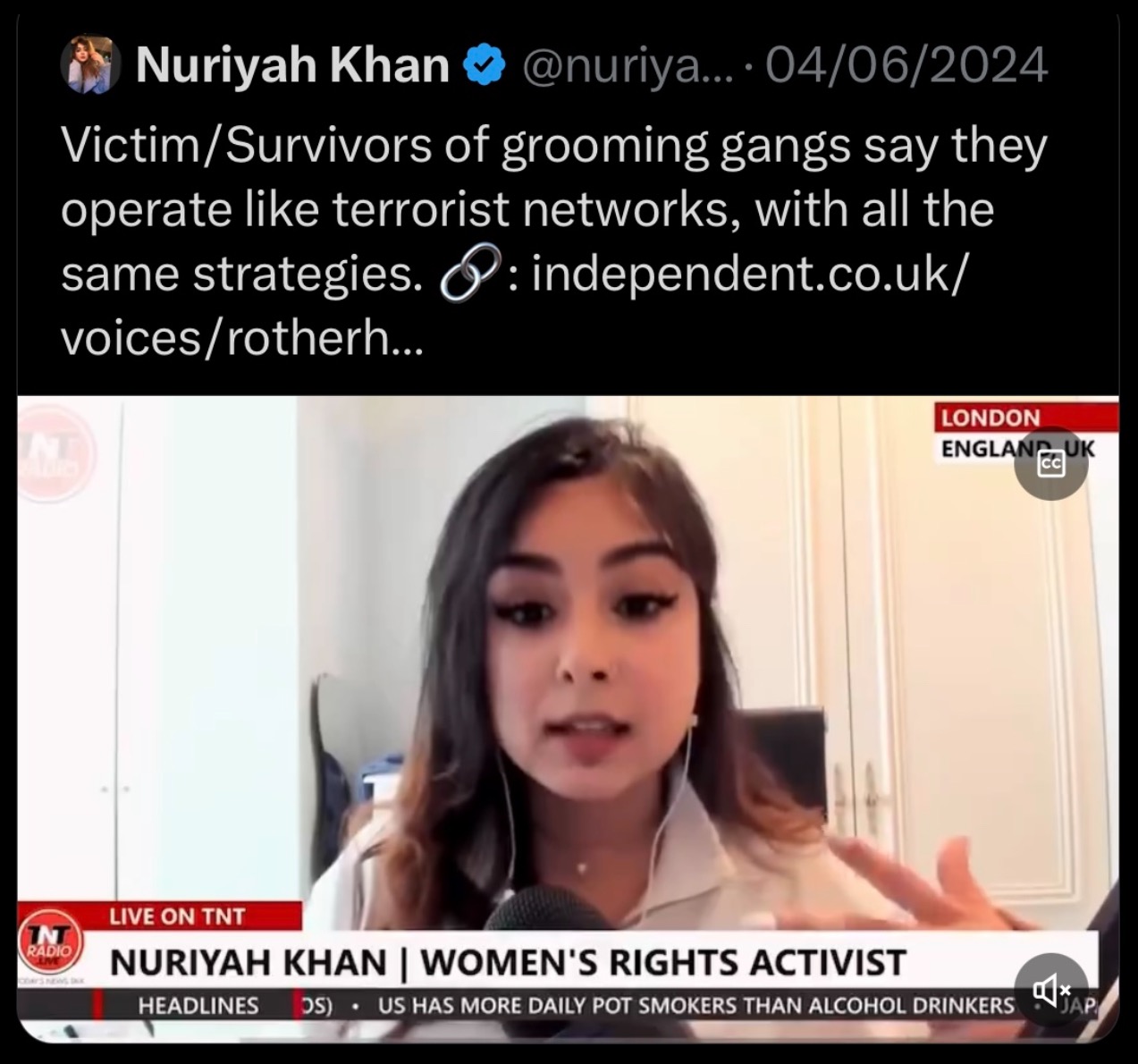Click the 04/06/2024 post date
Image resolution: width=1138 pixels, height=1064 pixels.
click(x=906, y=65)
